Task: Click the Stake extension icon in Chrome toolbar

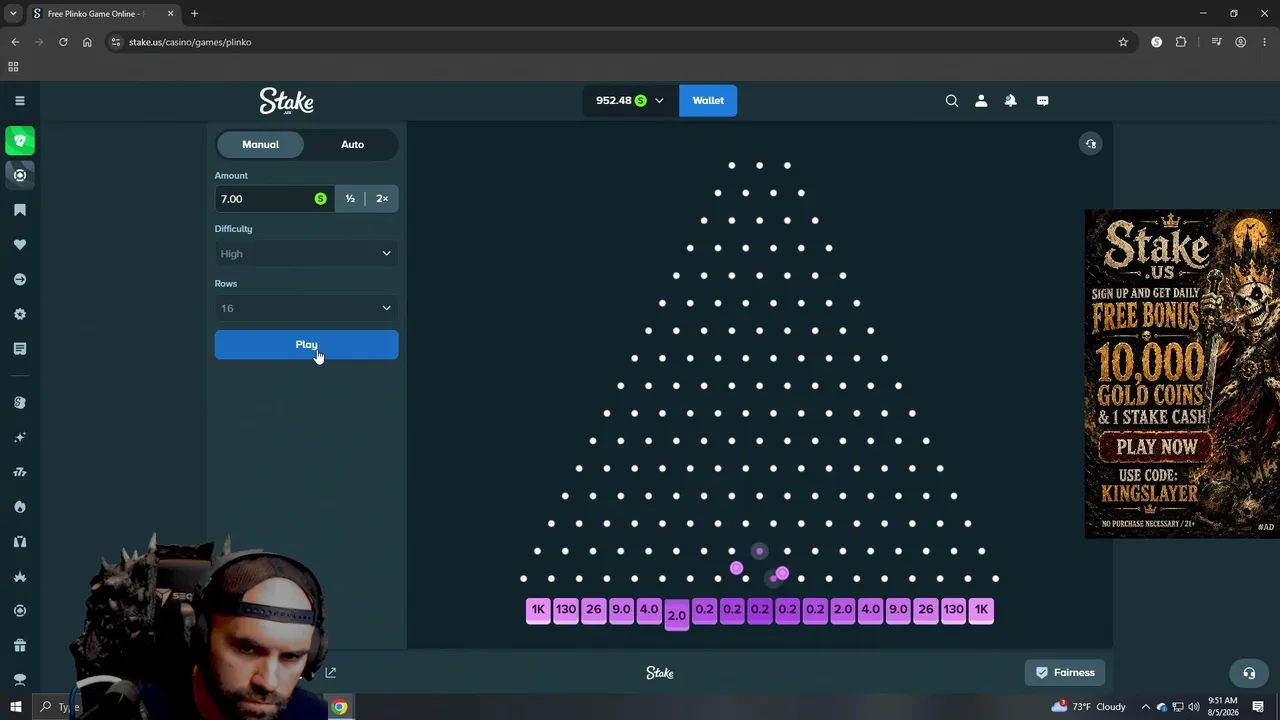Action: click(1157, 42)
